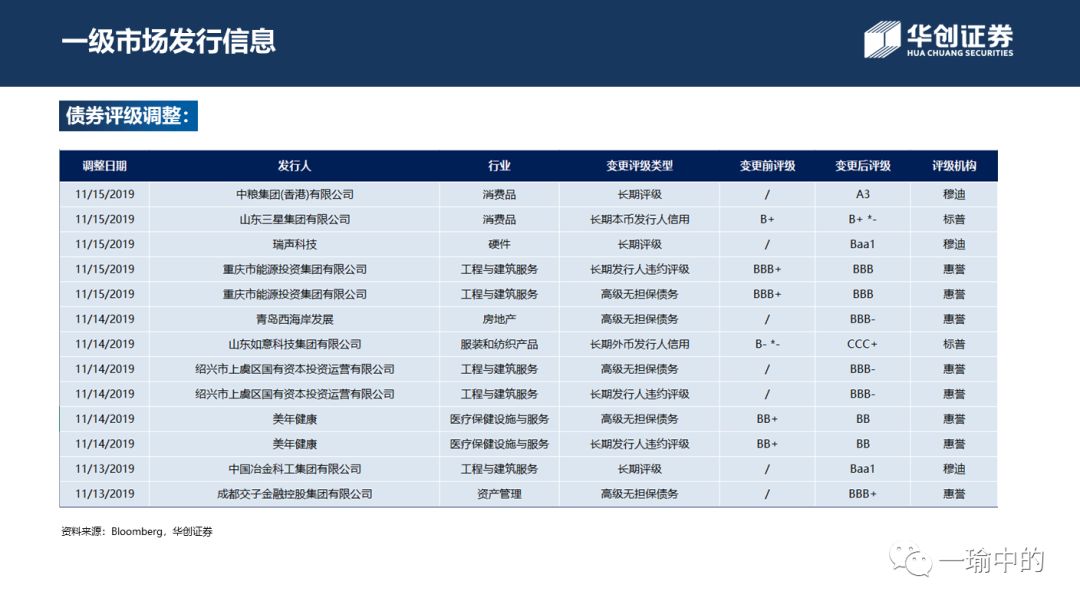Screen dimensions: 1080x608
Task: Click the 调整日期 column header
Action: click(105, 166)
